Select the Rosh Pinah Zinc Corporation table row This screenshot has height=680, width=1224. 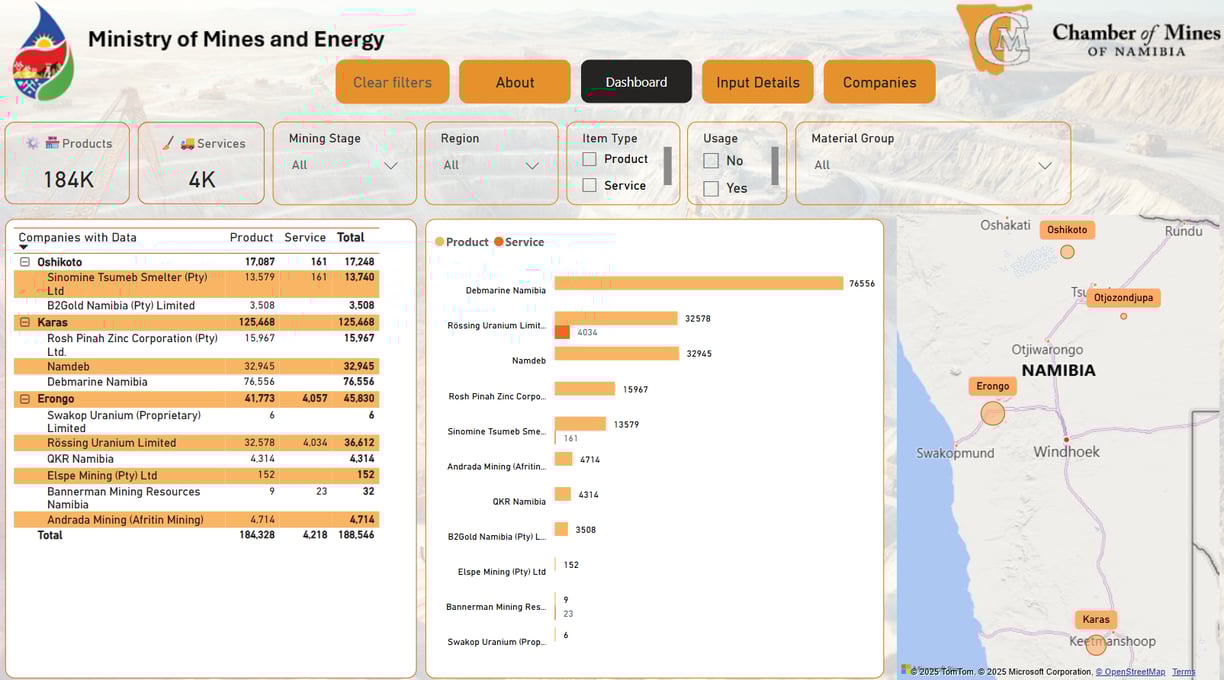[x=197, y=345]
